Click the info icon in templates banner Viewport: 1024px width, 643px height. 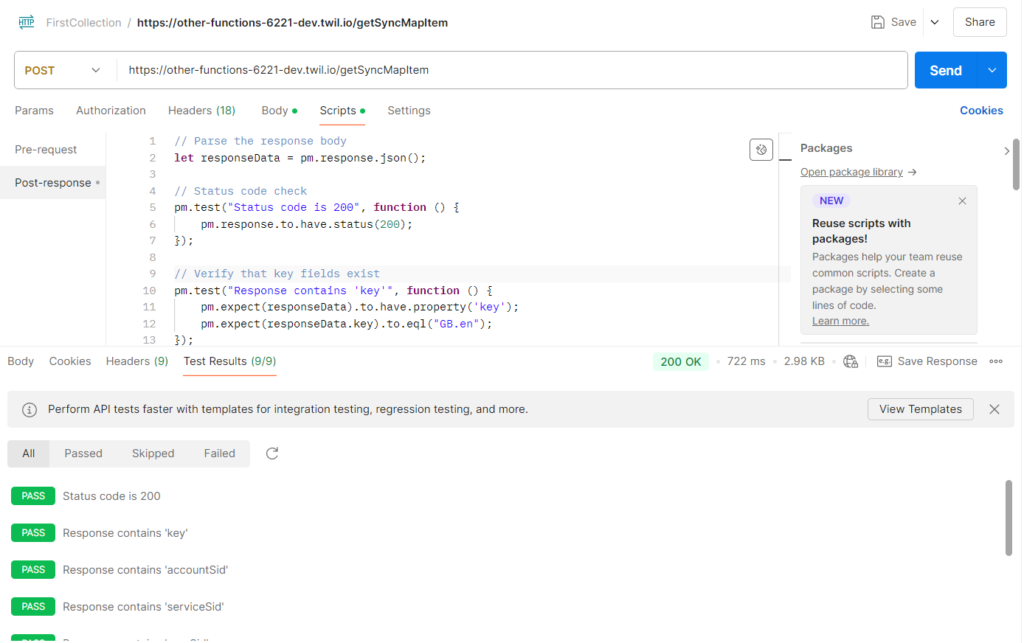[29, 409]
